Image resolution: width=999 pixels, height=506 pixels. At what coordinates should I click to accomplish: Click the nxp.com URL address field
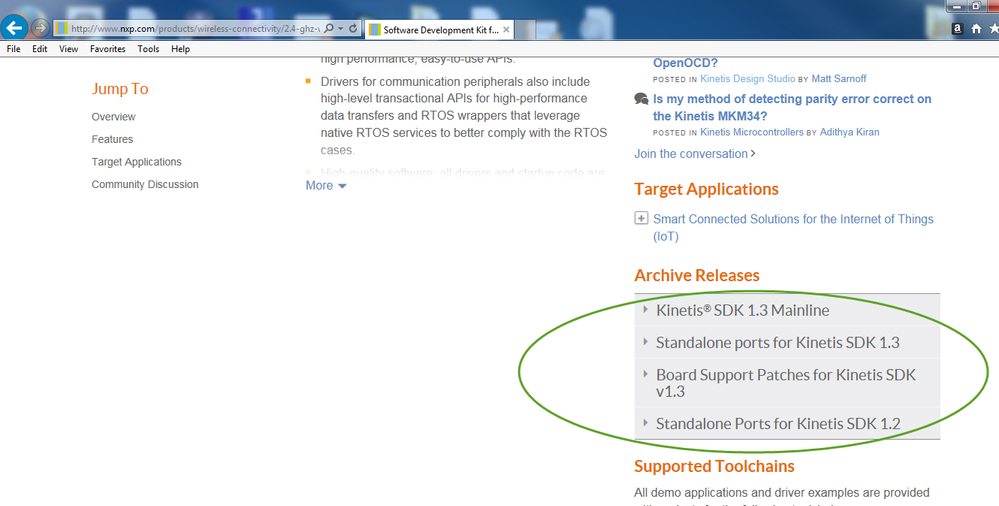tap(194, 29)
